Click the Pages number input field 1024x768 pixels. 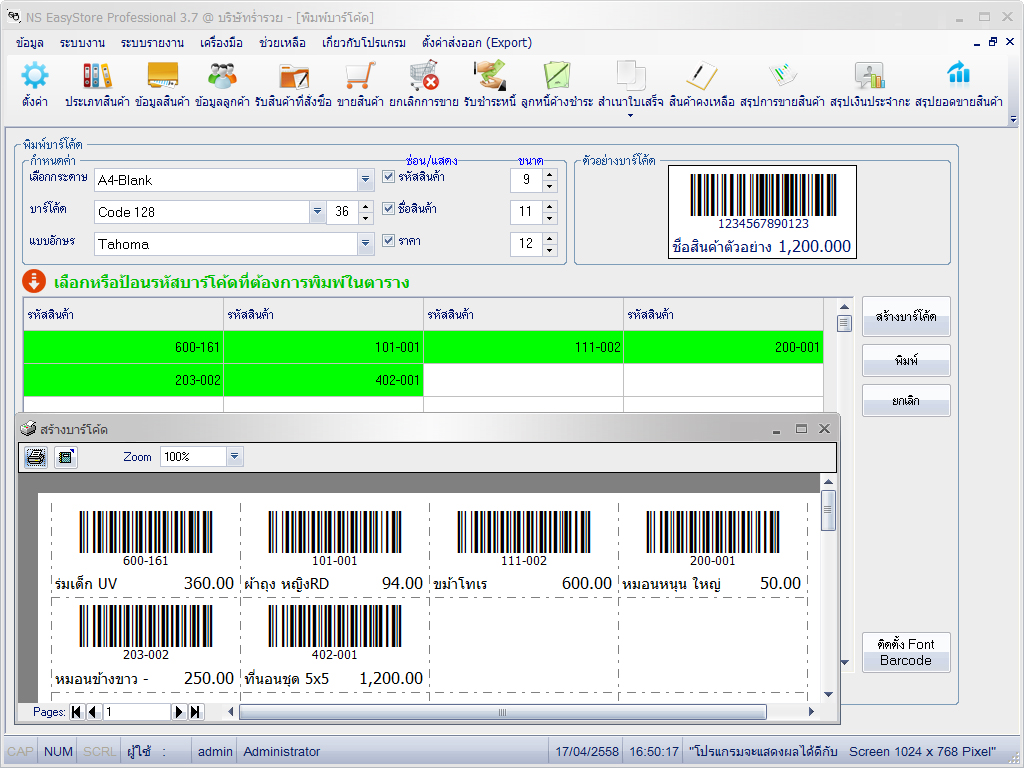[136, 712]
